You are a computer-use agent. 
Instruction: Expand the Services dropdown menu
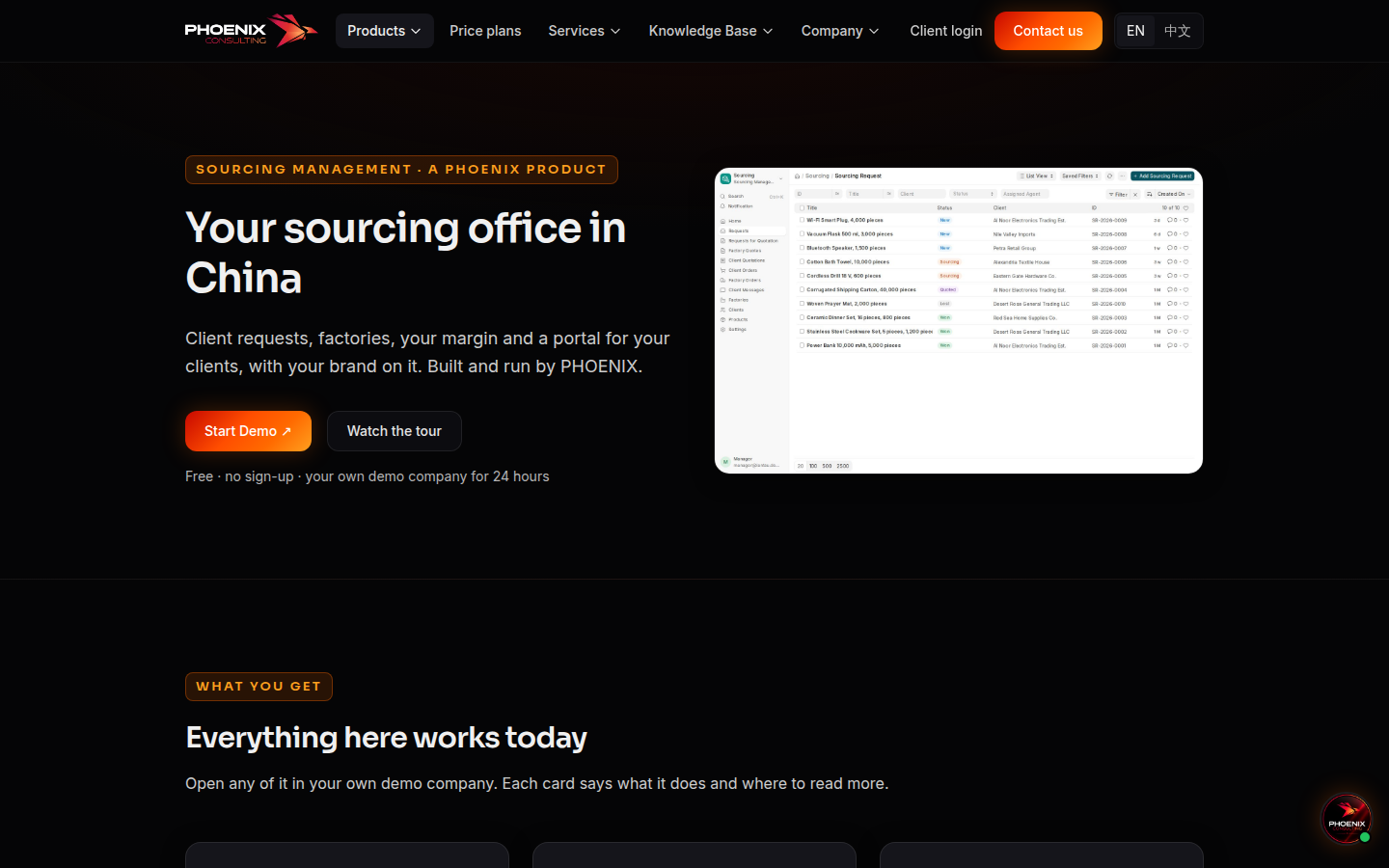coord(584,31)
